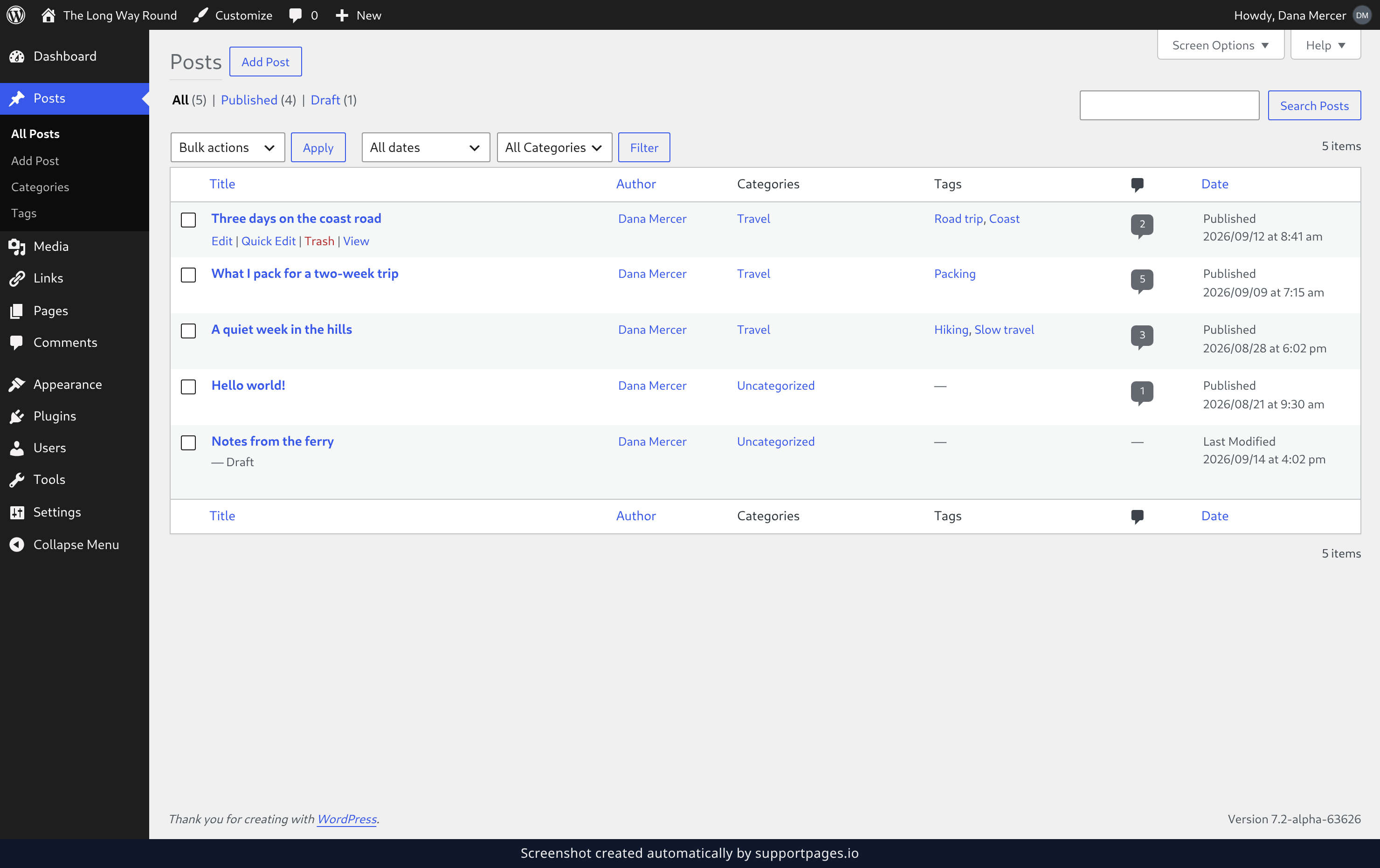Click the home icon beside the site name
The height and width of the screenshot is (868, 1380).
(x=48, y=15)
